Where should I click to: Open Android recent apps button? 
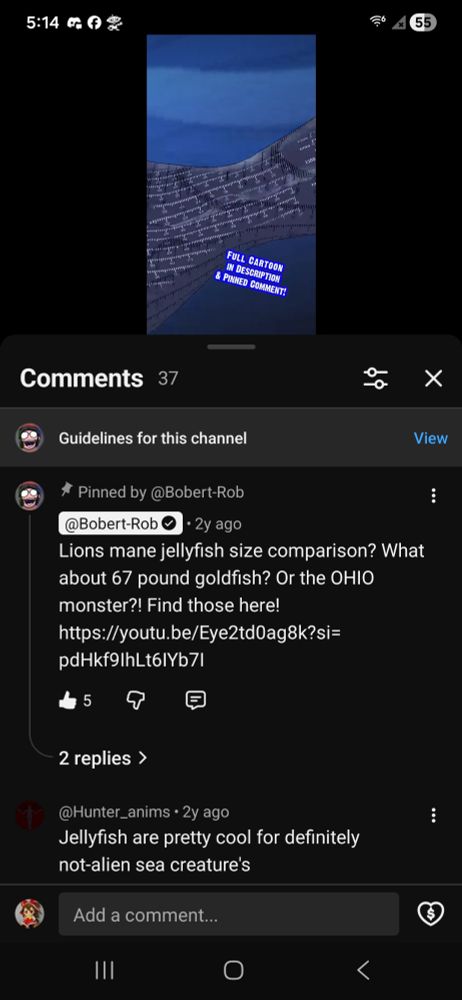point(104,970)
